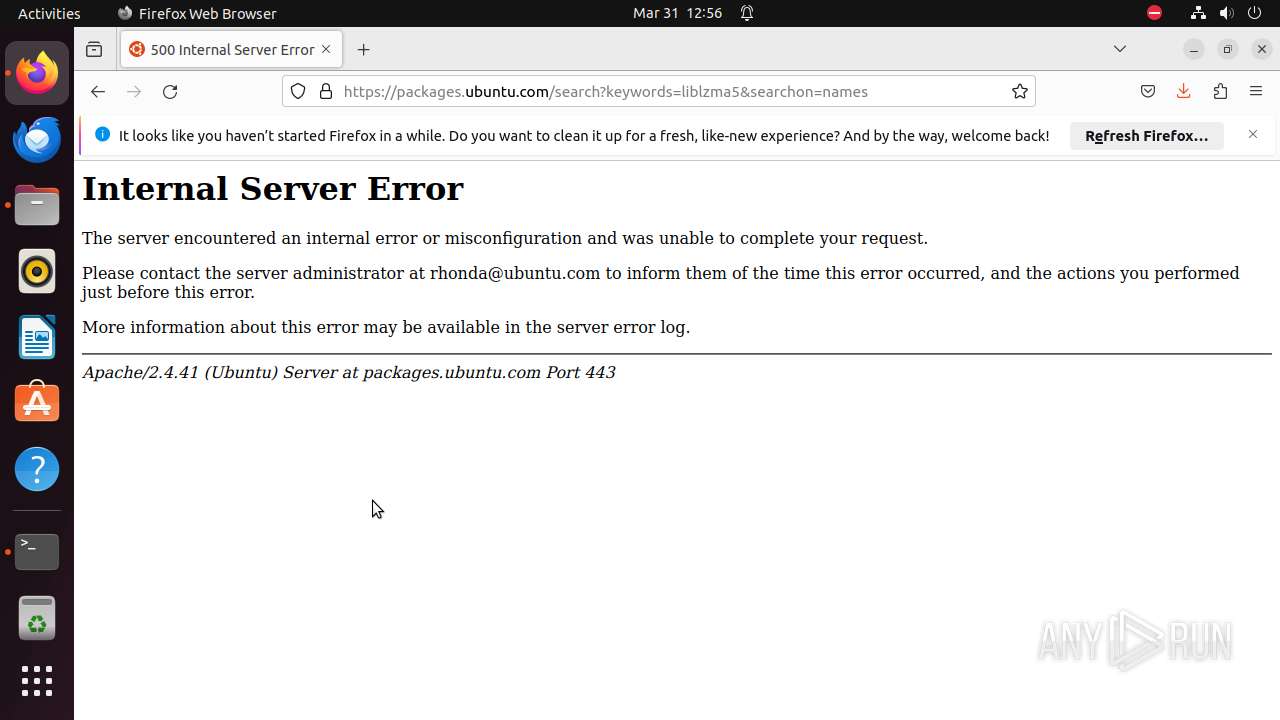The image size is (1280, 720).
Task: Open a new tab with plus button
Action: 364,49
